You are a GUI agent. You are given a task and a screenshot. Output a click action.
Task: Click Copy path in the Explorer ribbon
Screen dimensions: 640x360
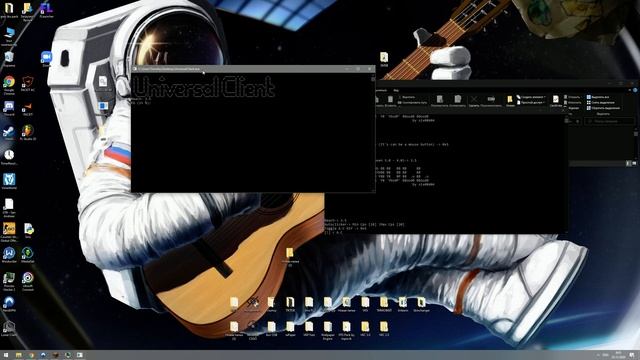tap(411, 102)
